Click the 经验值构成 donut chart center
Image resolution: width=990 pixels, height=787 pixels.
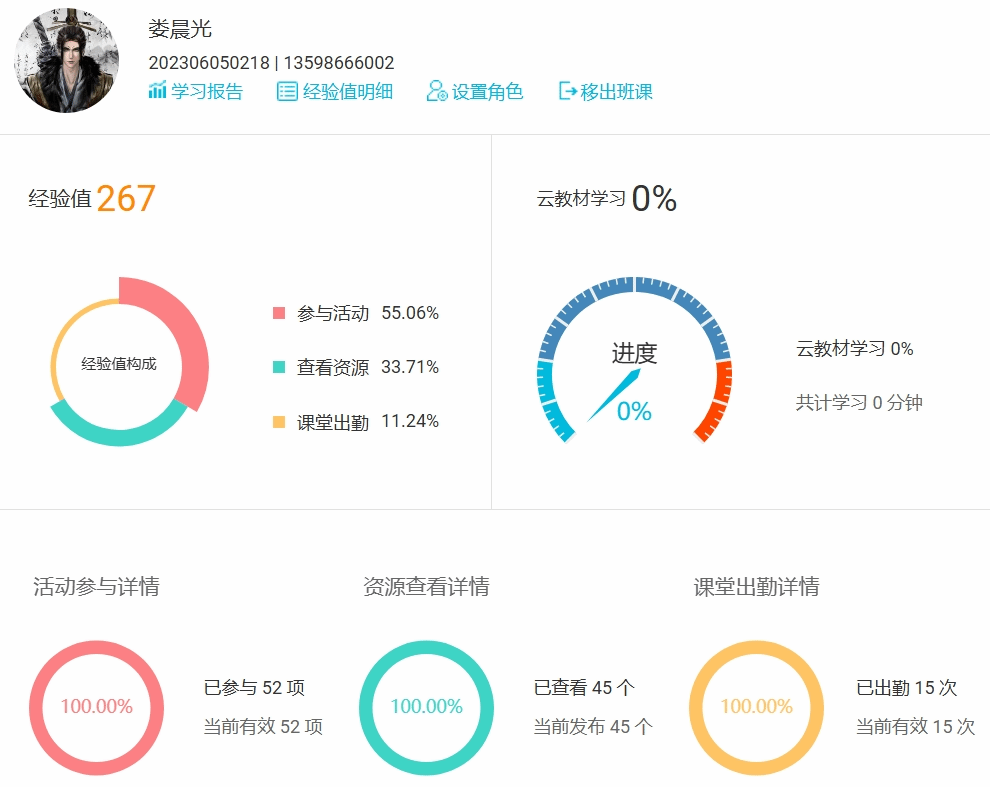tap(119, 364)
